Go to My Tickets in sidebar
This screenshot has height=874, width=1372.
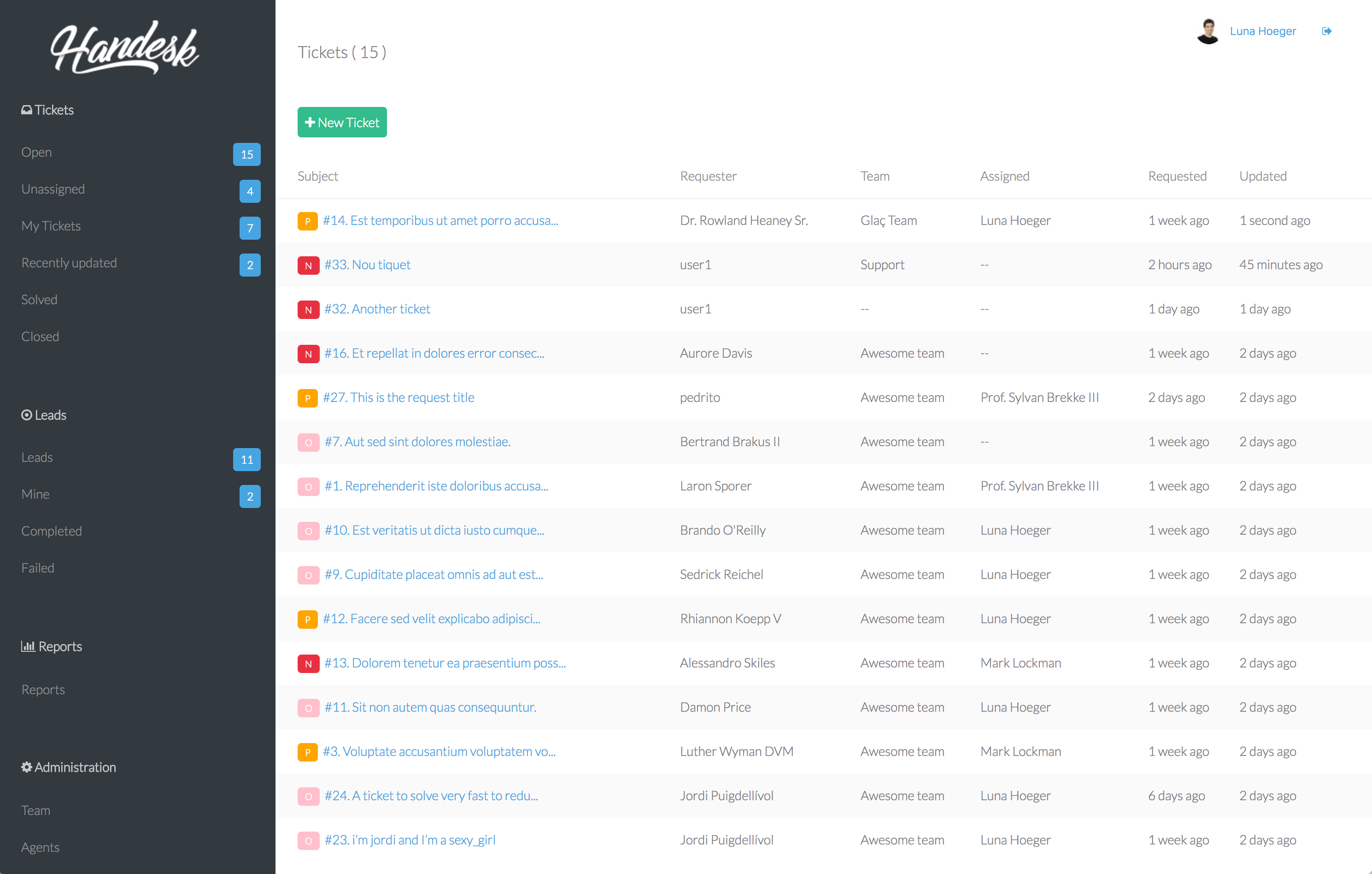point(51,226)
